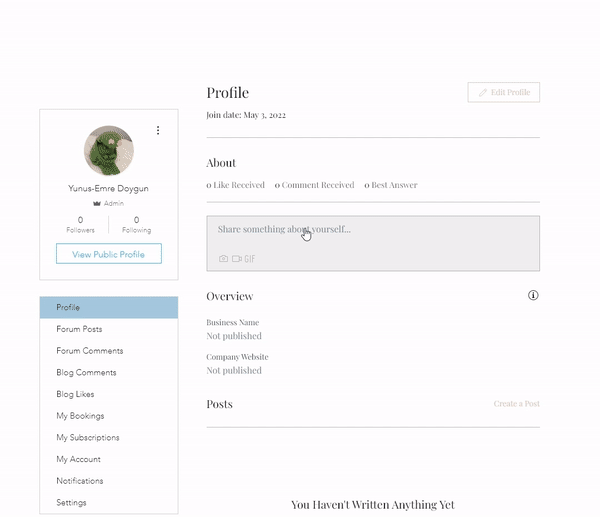Screen dimensions: 600x517
Task: Open the three-dot profile options menu
Action: pos(158,130)
